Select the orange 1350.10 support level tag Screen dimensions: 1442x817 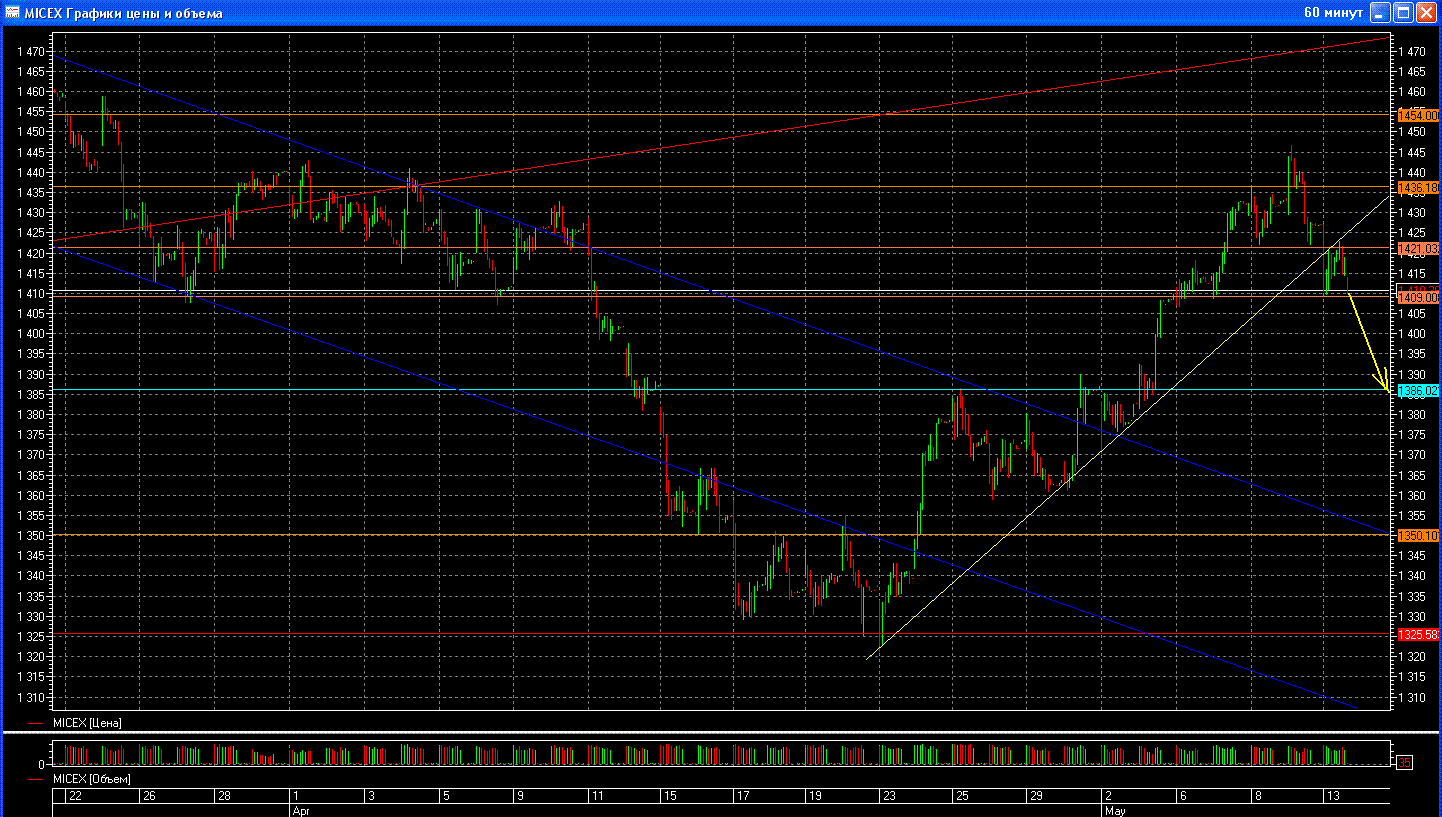coord(1417,536)
